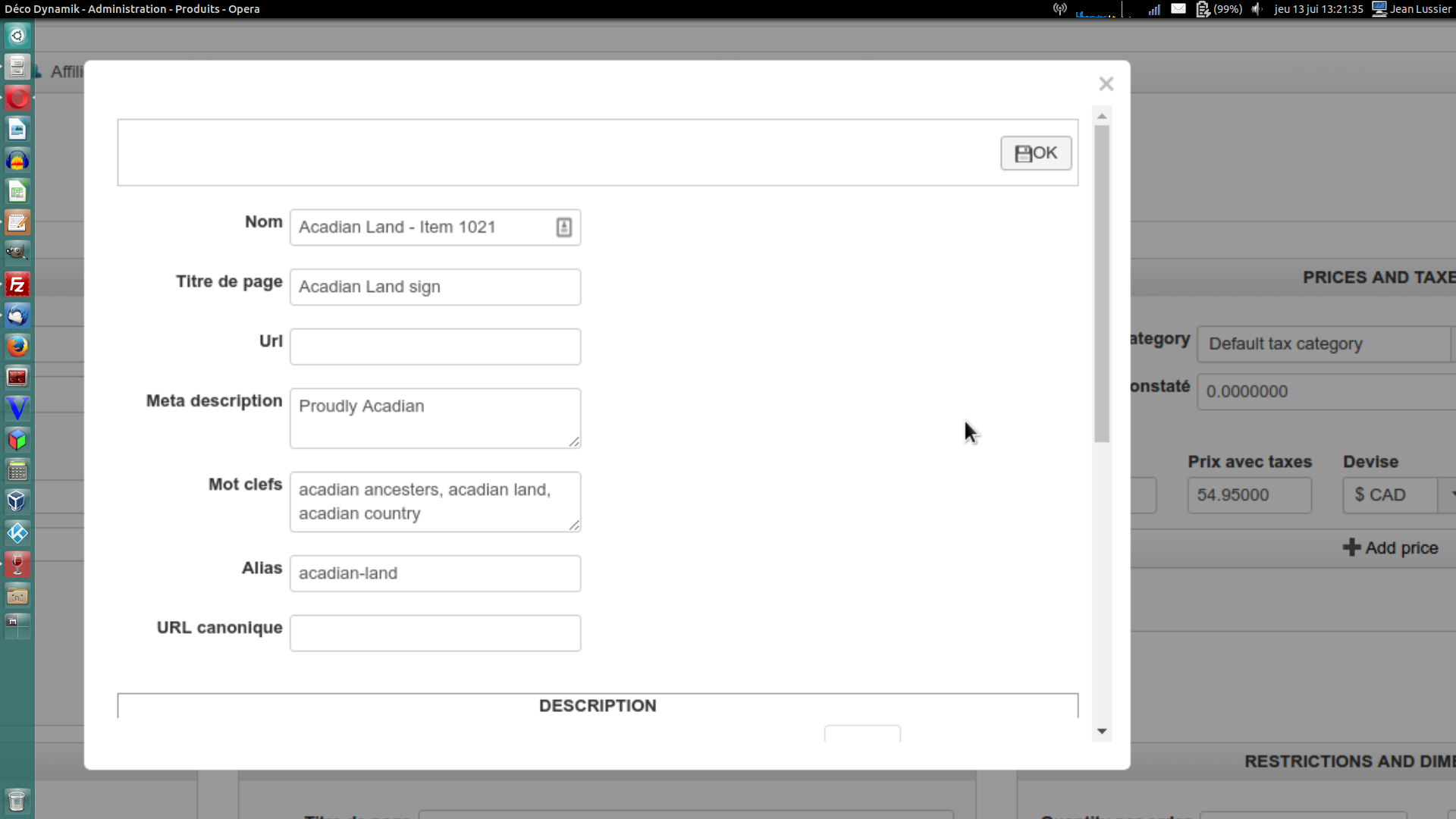The height and width of the screenshot is (819, 1456).
Task: Open Firefox from the launcher dock
Action: tap(17, 346)
